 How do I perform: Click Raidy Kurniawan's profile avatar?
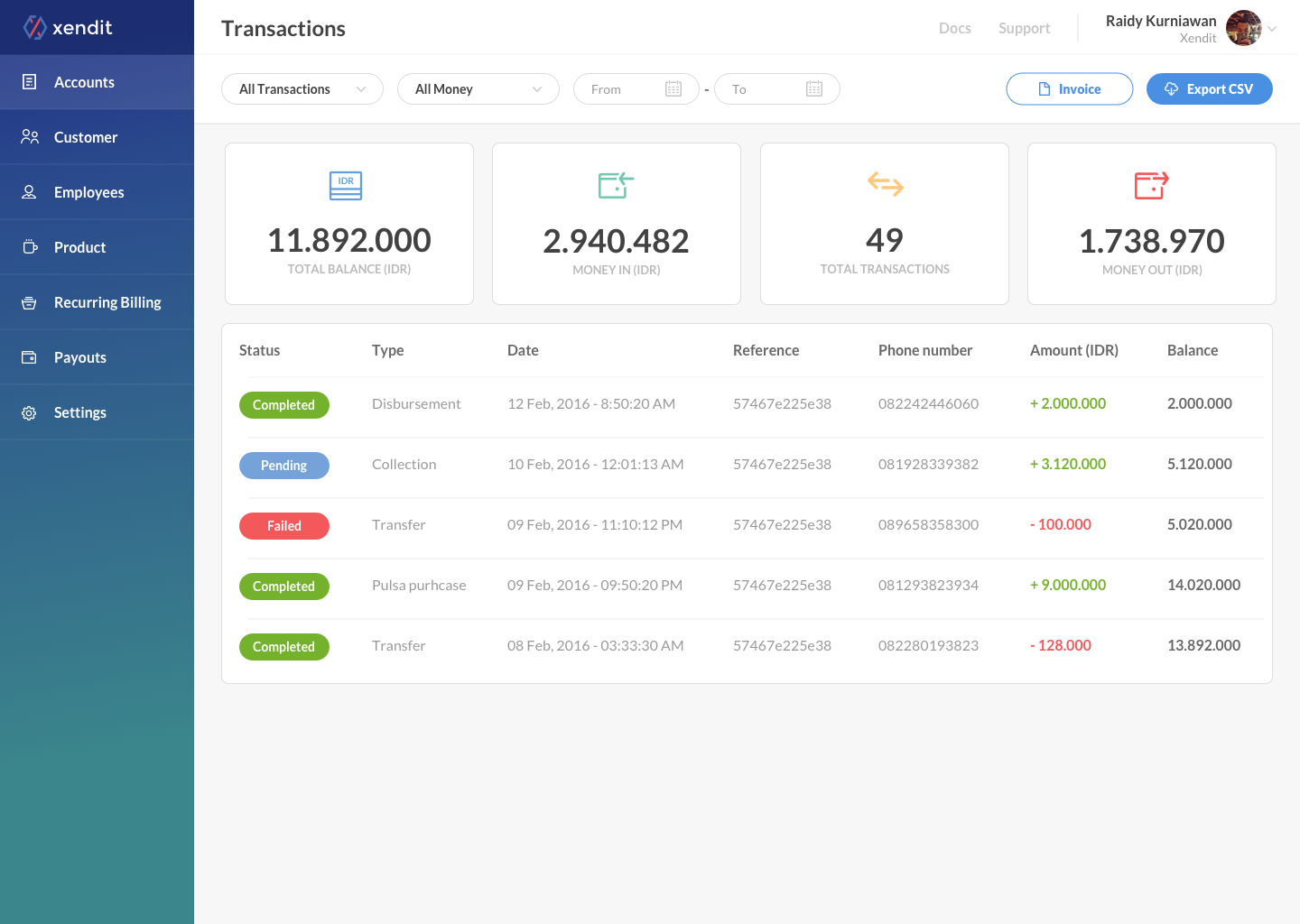tap(1244, 28)
